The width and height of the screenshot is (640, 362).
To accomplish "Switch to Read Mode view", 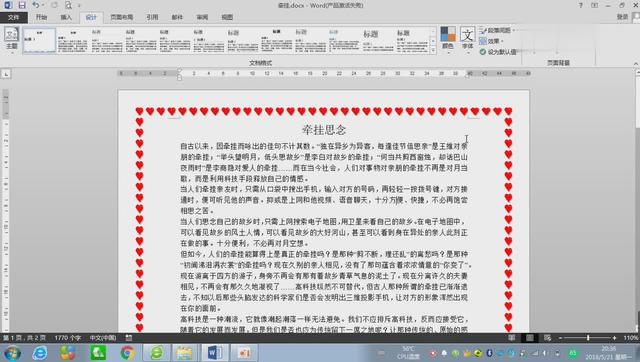I will (x=511, y=338).
